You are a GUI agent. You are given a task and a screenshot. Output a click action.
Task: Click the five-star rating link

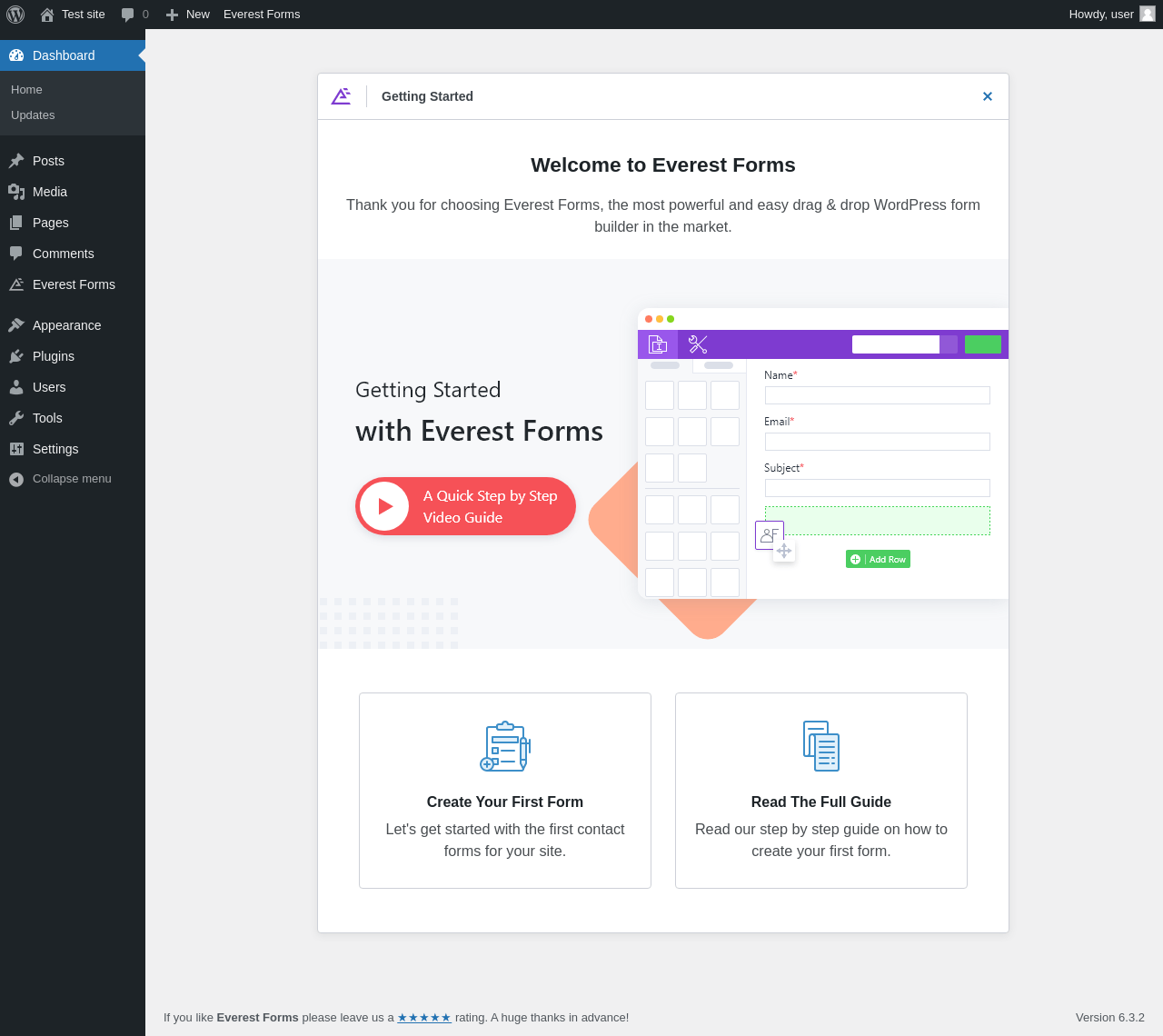click(x=424, y=1018)
